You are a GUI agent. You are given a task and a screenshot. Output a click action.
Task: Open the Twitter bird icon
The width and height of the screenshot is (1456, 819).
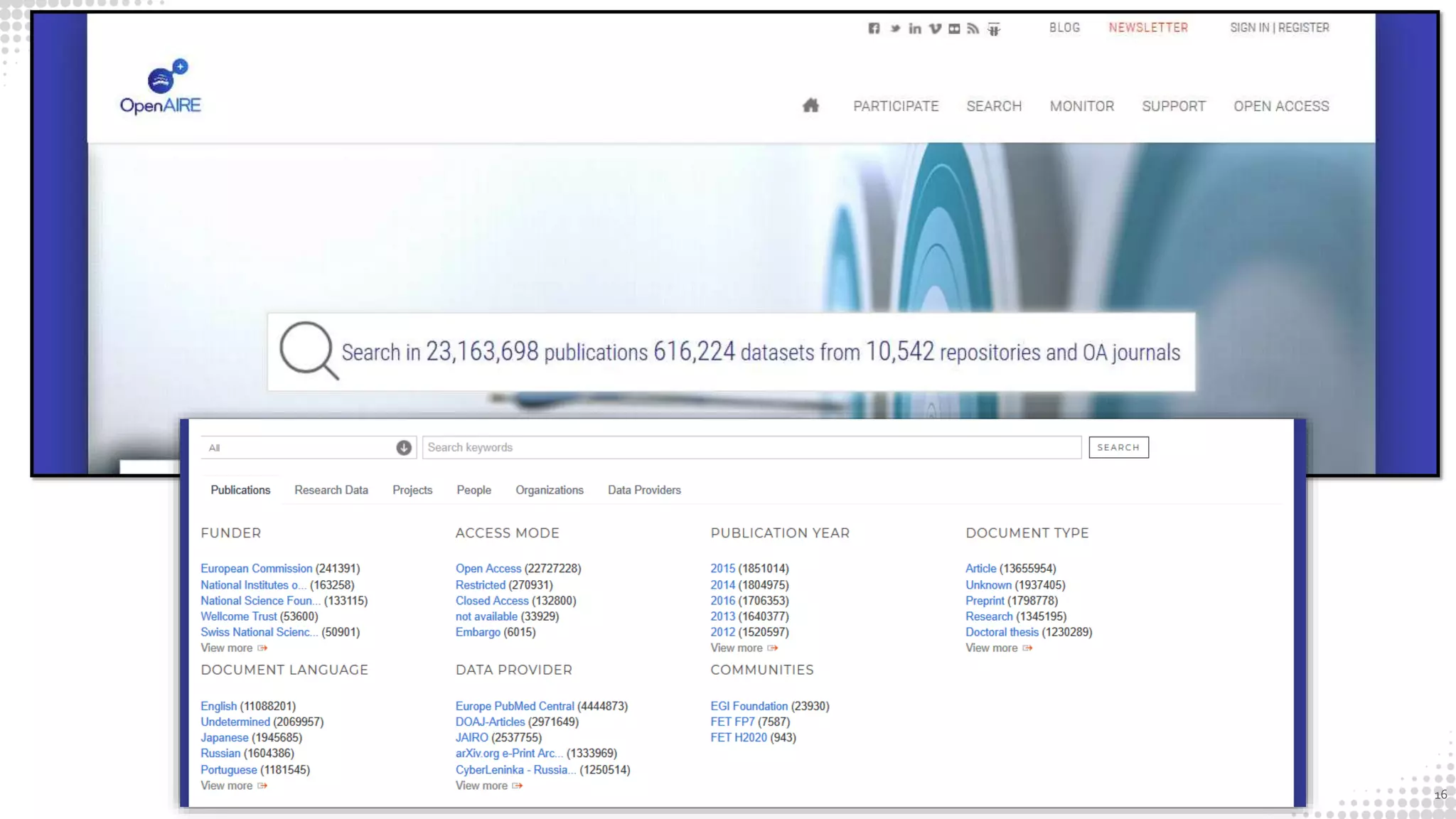pos(895,28)
